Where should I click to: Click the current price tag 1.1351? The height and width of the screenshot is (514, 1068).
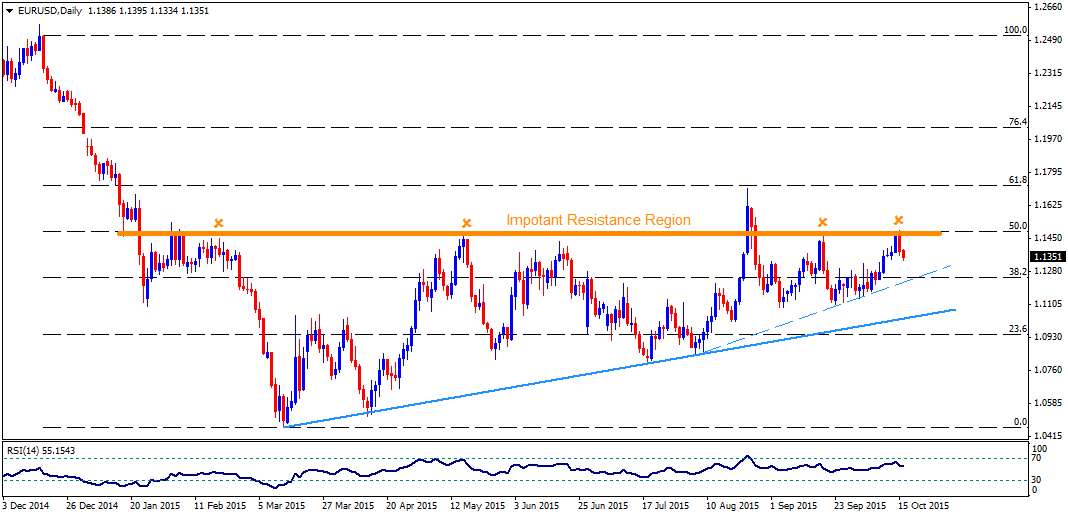(1045, 257)
